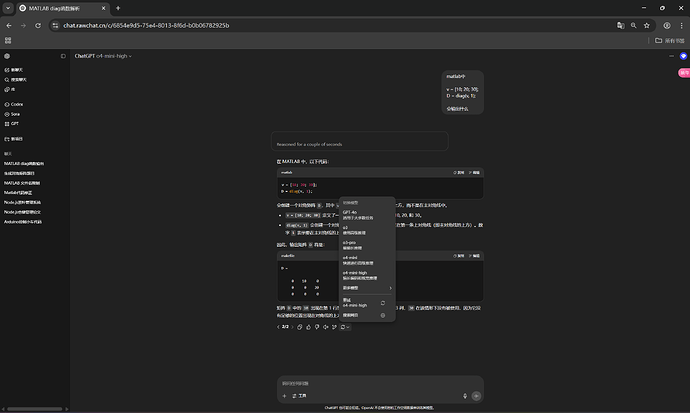Open the second chat in the history list

coord(19,173)
